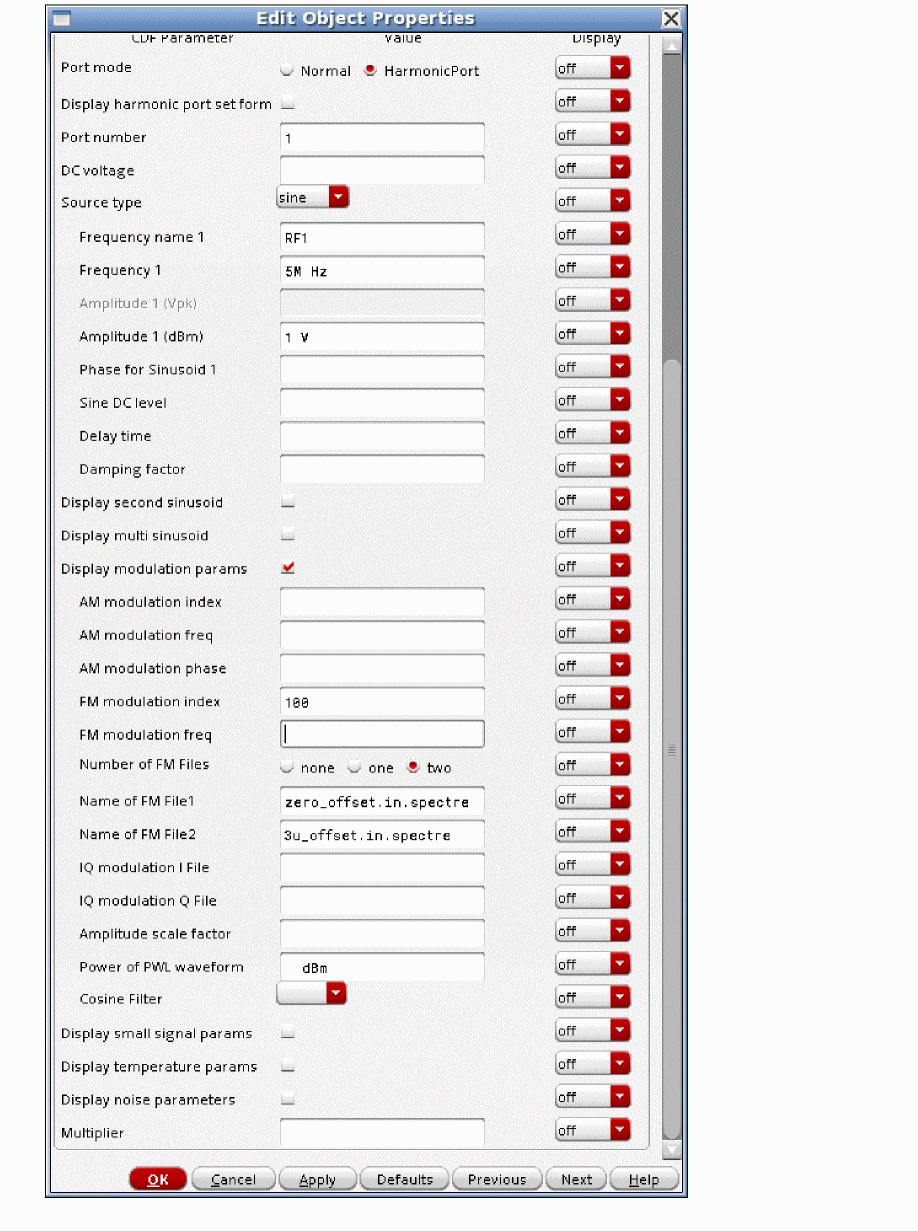Click the IQ modulation I File field
This screenshot has height=1231, width=918.
[382, 867]
